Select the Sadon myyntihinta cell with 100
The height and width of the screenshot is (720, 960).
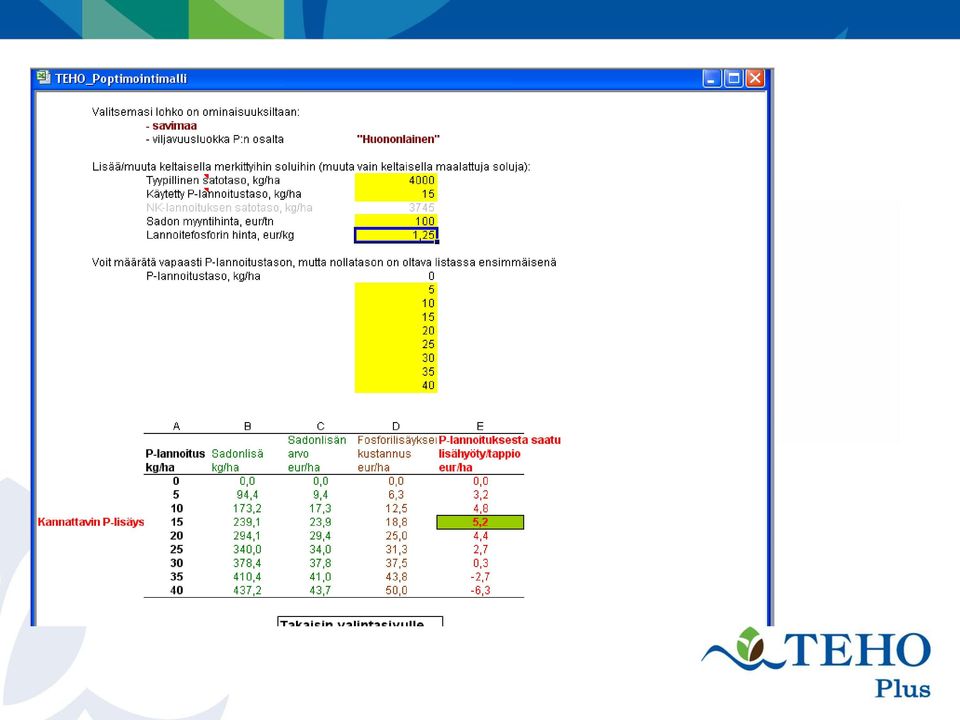pyautogui.click(x=396, y=221)
